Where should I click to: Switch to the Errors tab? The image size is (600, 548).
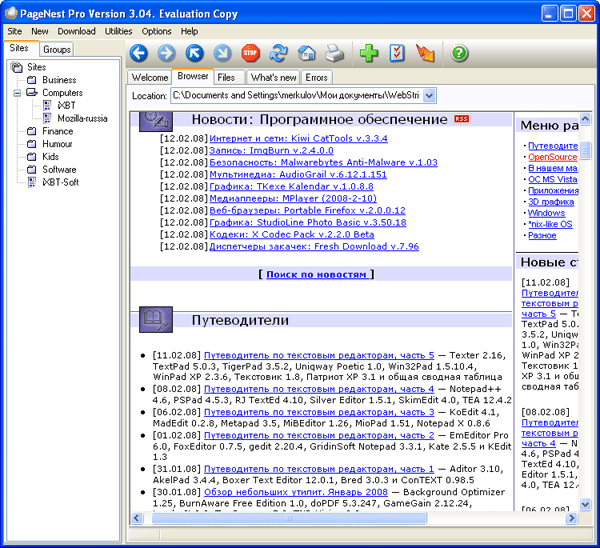(x=316, y=78)
